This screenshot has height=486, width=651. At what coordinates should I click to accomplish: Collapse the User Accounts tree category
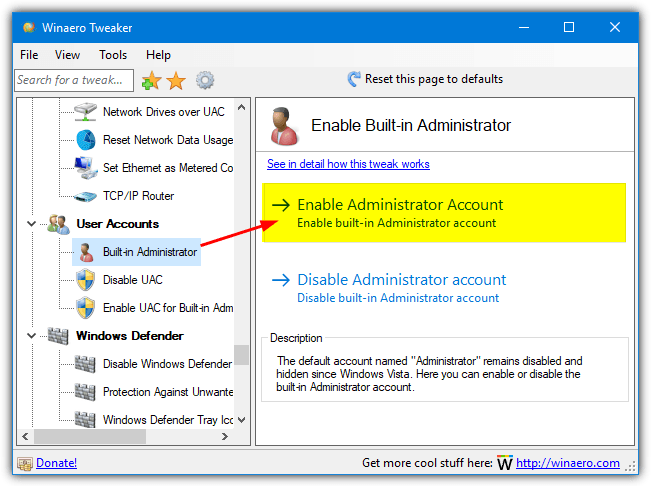32,224
